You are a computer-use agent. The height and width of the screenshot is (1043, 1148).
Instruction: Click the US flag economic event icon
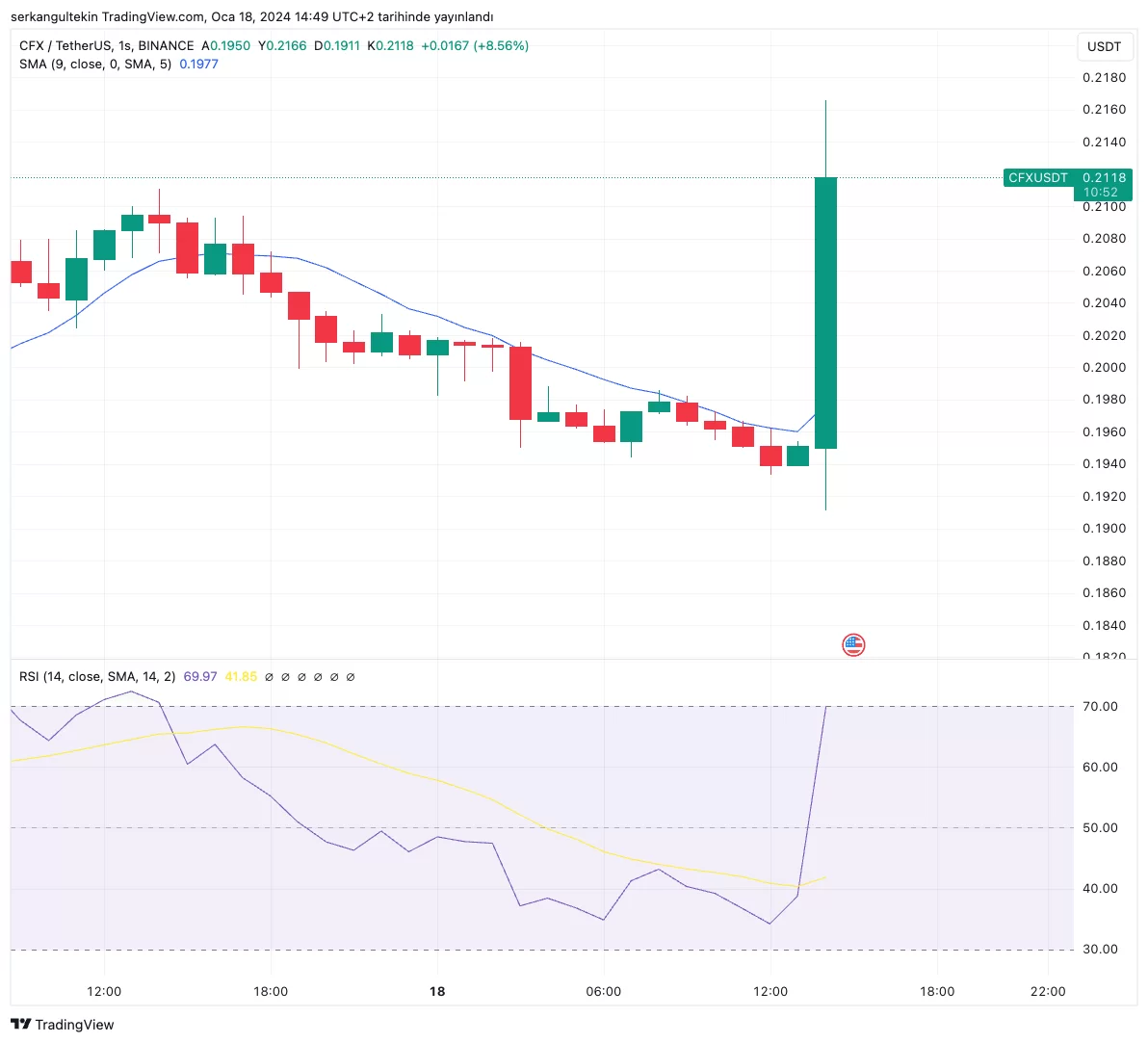[x=853, y=645]
